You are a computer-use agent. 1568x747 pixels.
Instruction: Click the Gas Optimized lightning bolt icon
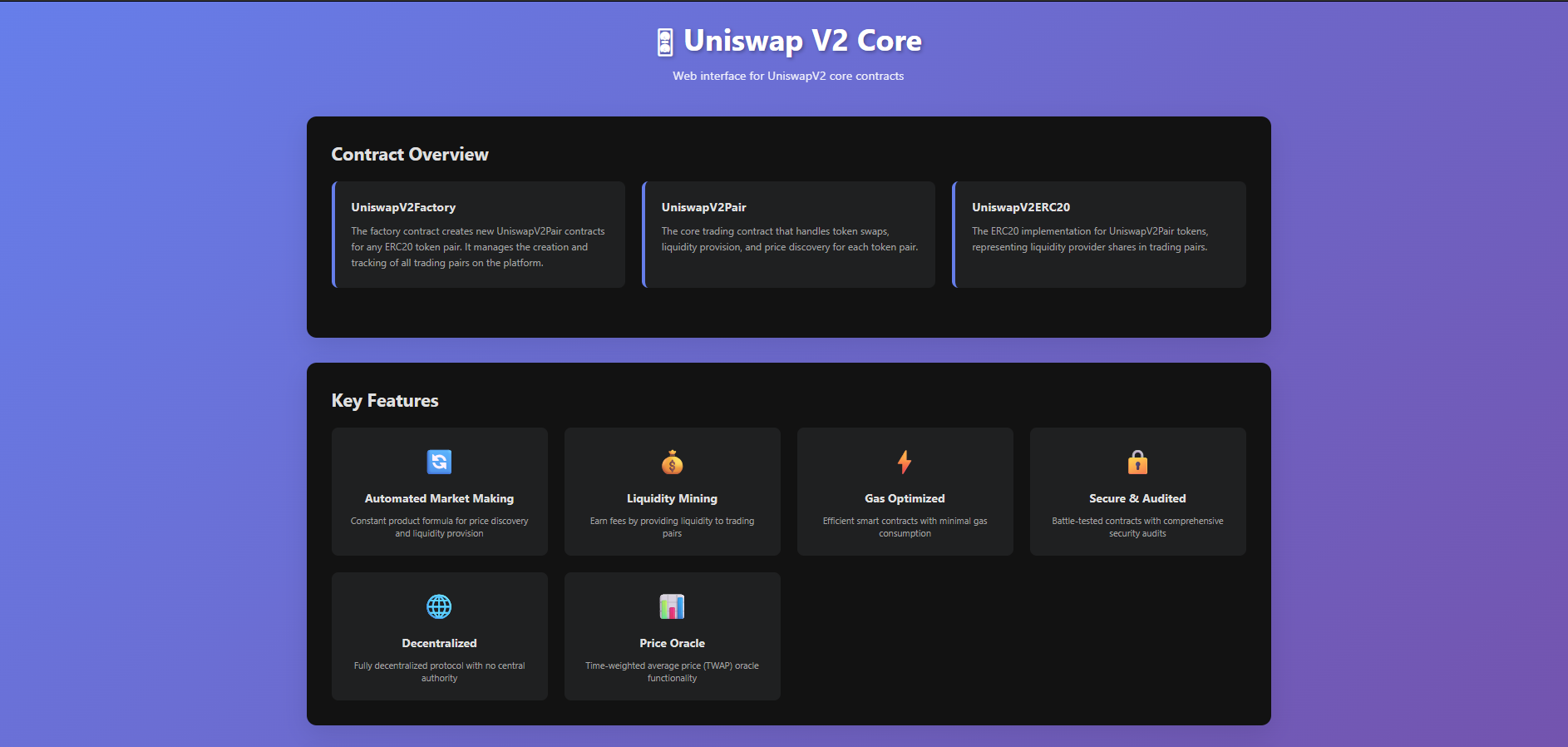[x=905, y=462]
